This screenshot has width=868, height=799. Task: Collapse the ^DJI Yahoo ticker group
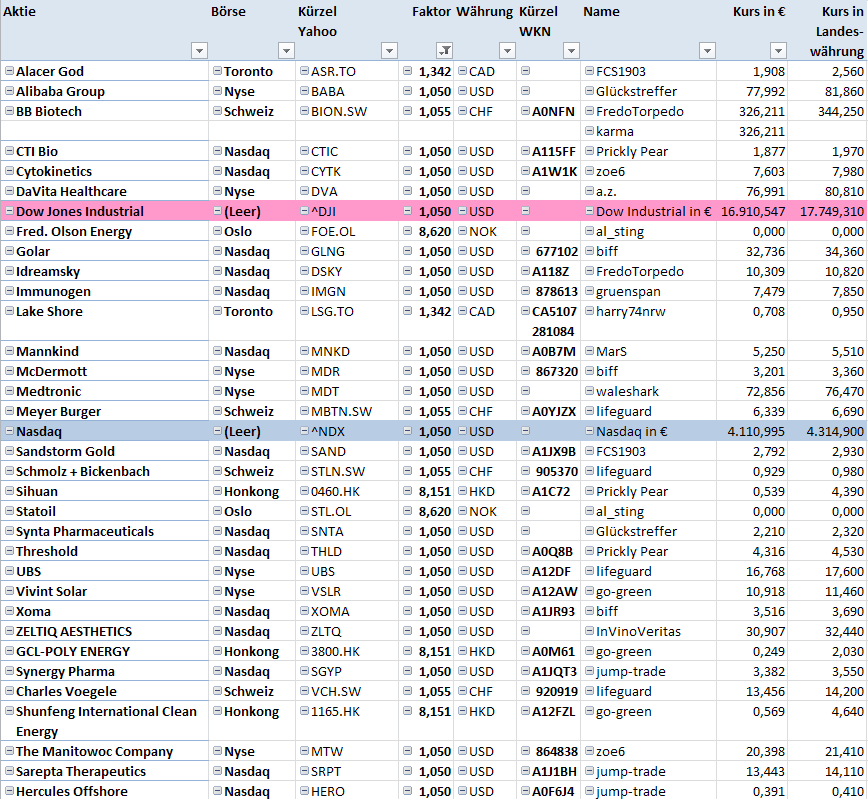[x=303, y=211]
